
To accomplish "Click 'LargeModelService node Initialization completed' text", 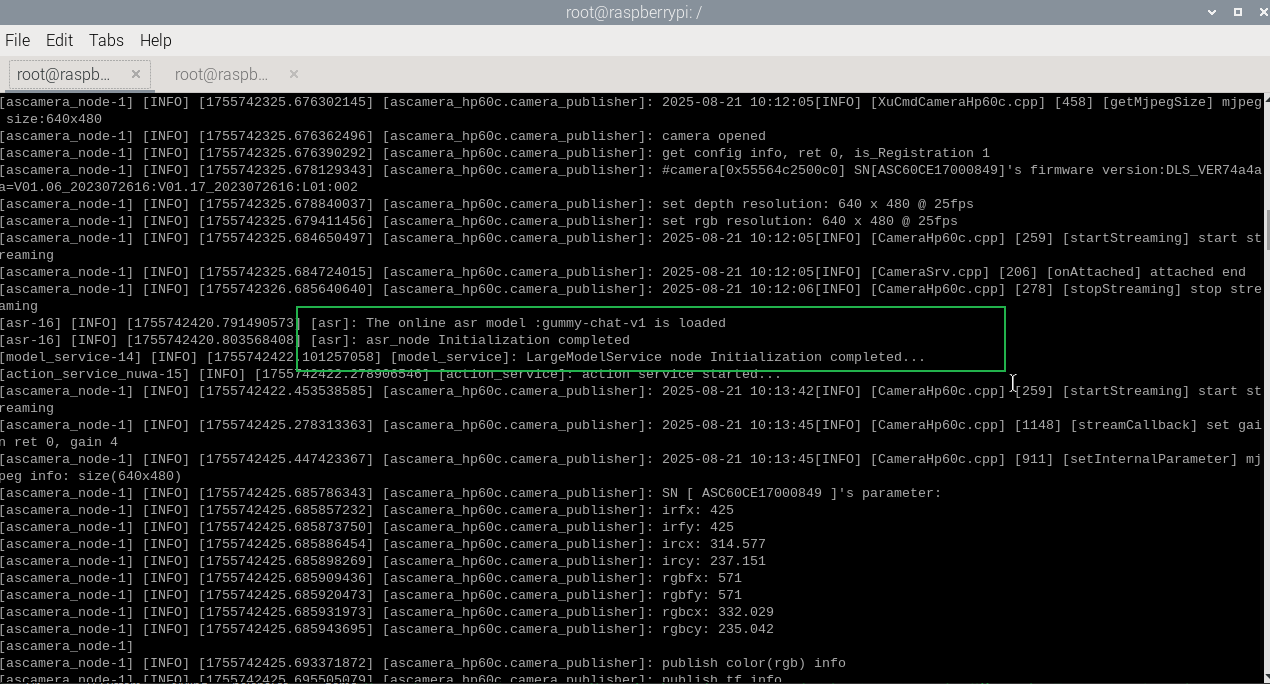I will pyautogui.click(x=732, y=357).
